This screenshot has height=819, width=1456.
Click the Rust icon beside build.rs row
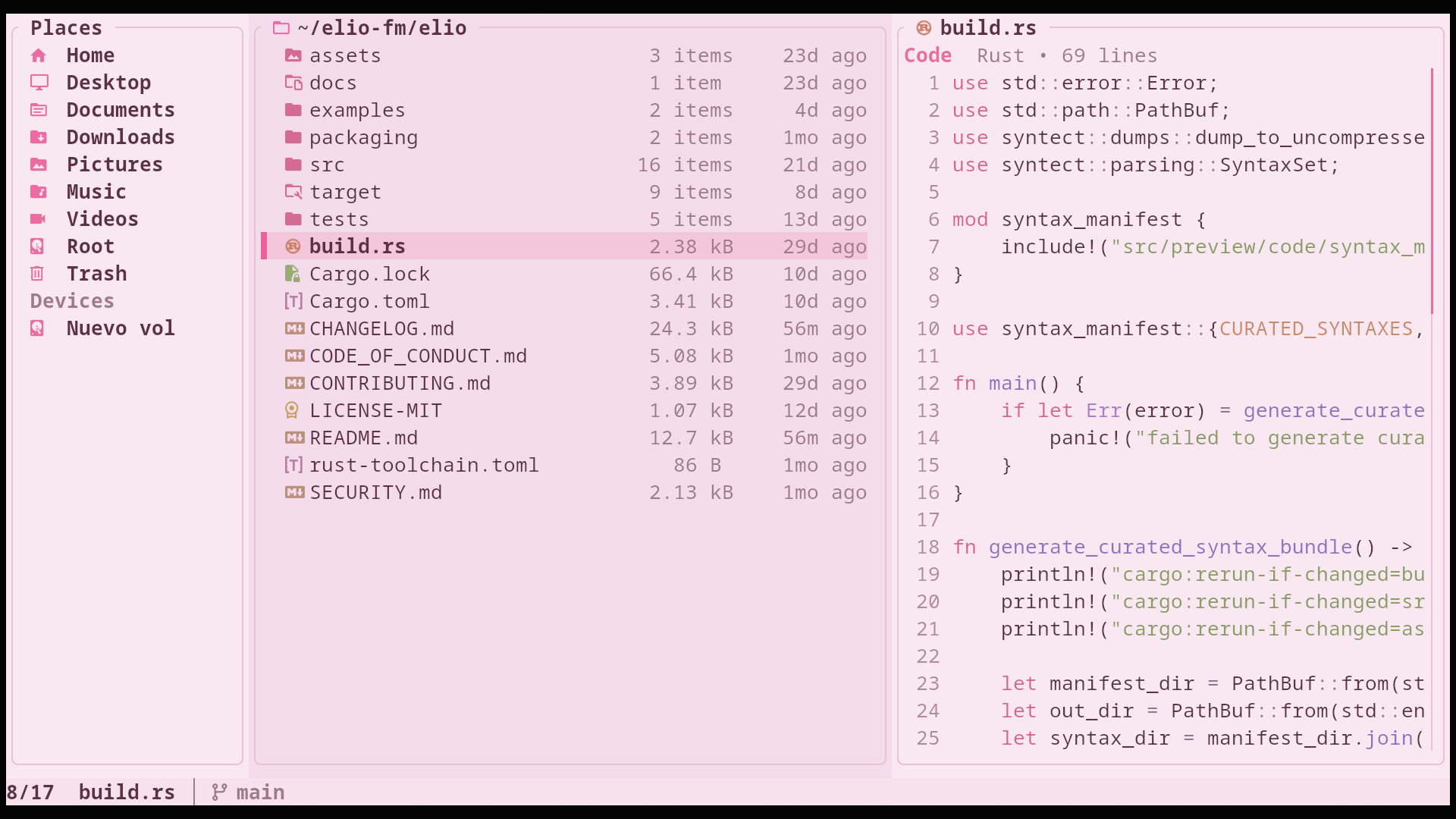click(293, 246)
